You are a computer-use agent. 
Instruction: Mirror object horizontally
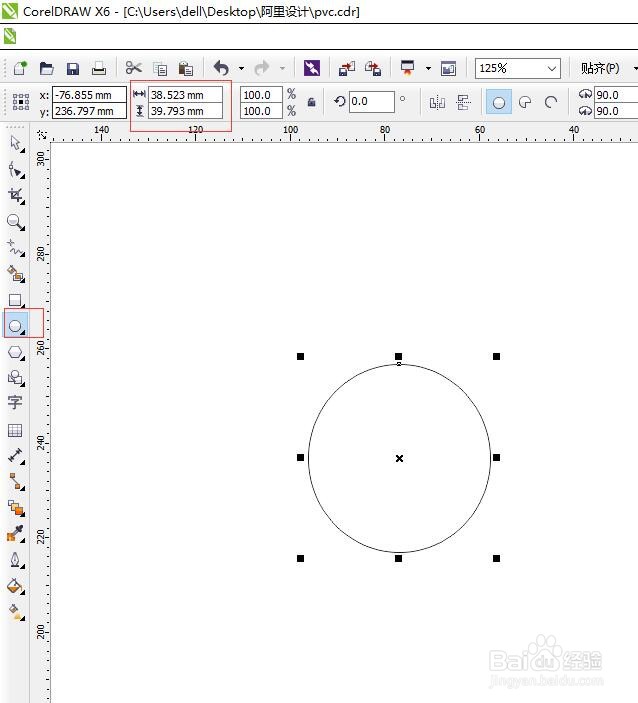(x=437, y=103)
